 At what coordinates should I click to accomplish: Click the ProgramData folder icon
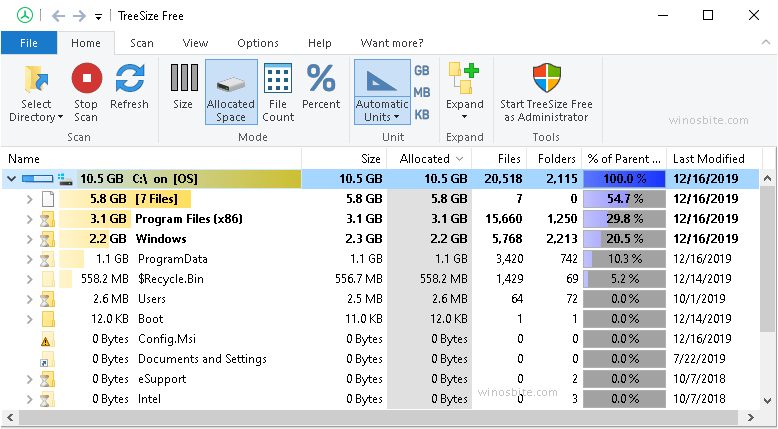point(48,259)
